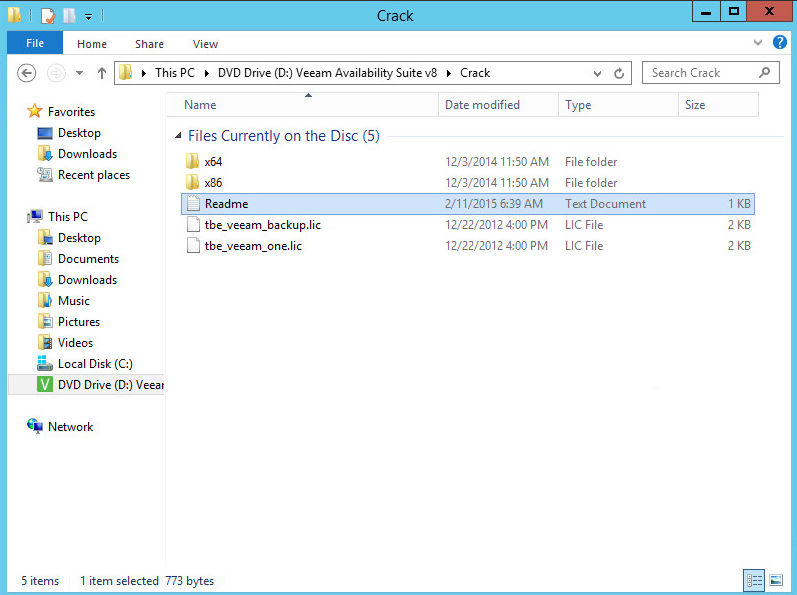Image resolution: width=797 pixels, height=595 pixels.
Task: Open the File menu tab
Action: click(35, 43)
